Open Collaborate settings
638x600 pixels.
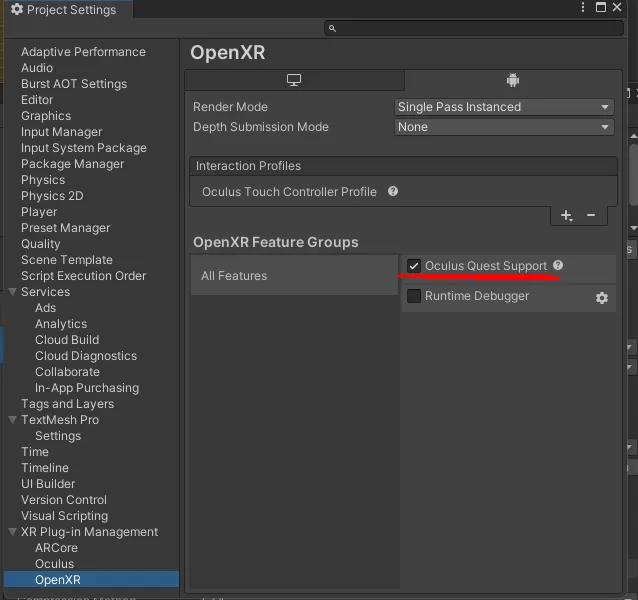pyautogui.click(x=68, y=372)
